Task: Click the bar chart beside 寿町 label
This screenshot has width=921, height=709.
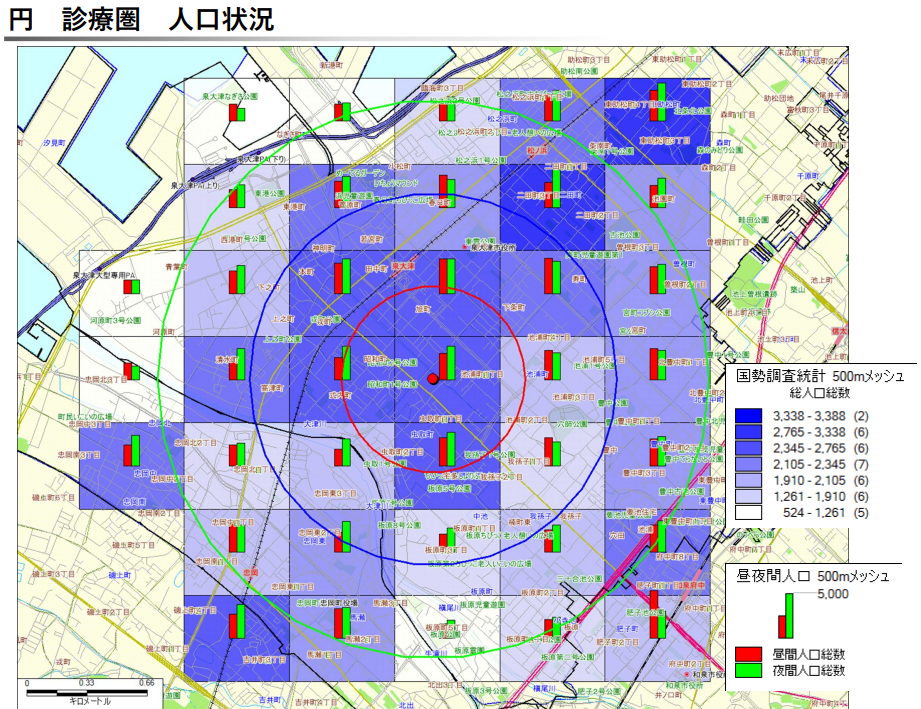Action: click(551, 275)
